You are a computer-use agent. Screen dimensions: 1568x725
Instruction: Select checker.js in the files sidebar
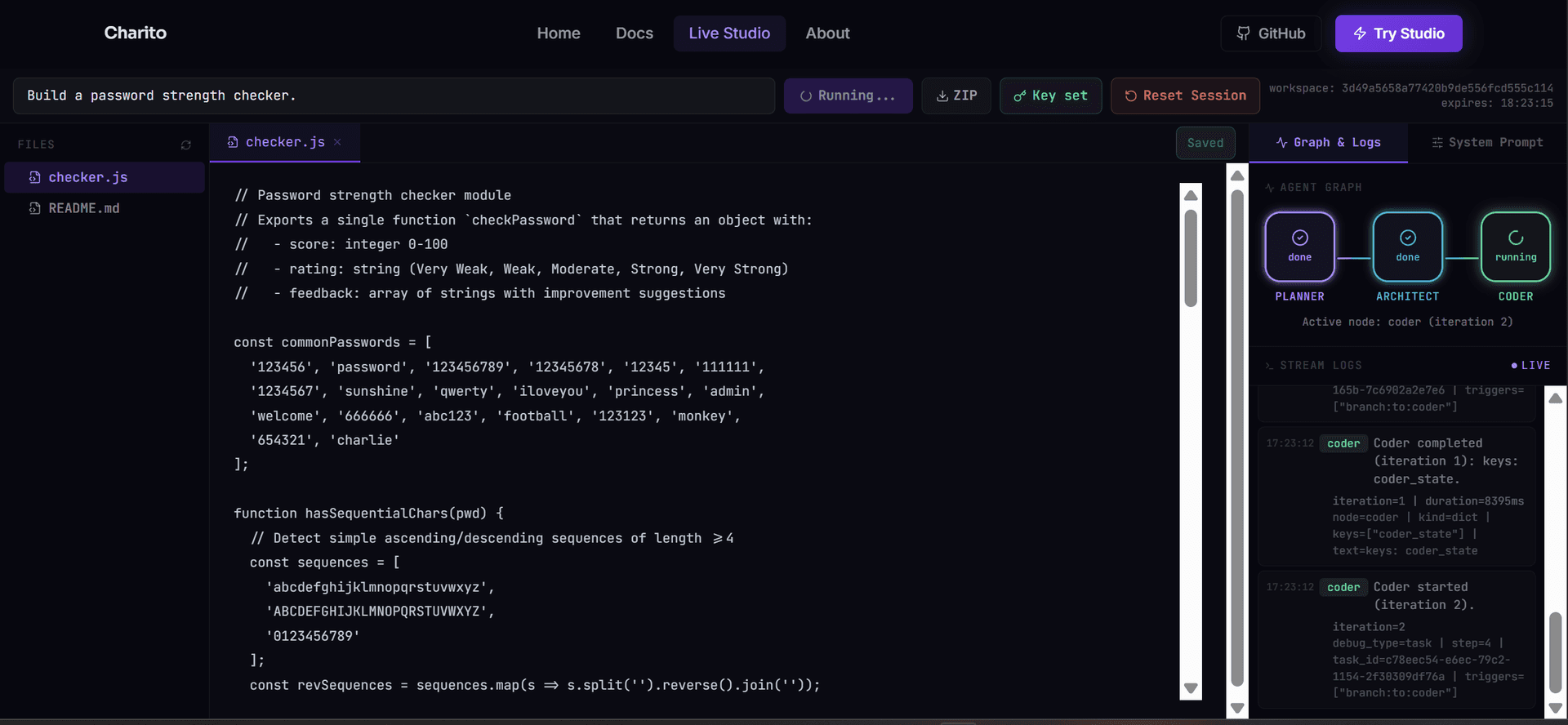click(x=88, y=177)
